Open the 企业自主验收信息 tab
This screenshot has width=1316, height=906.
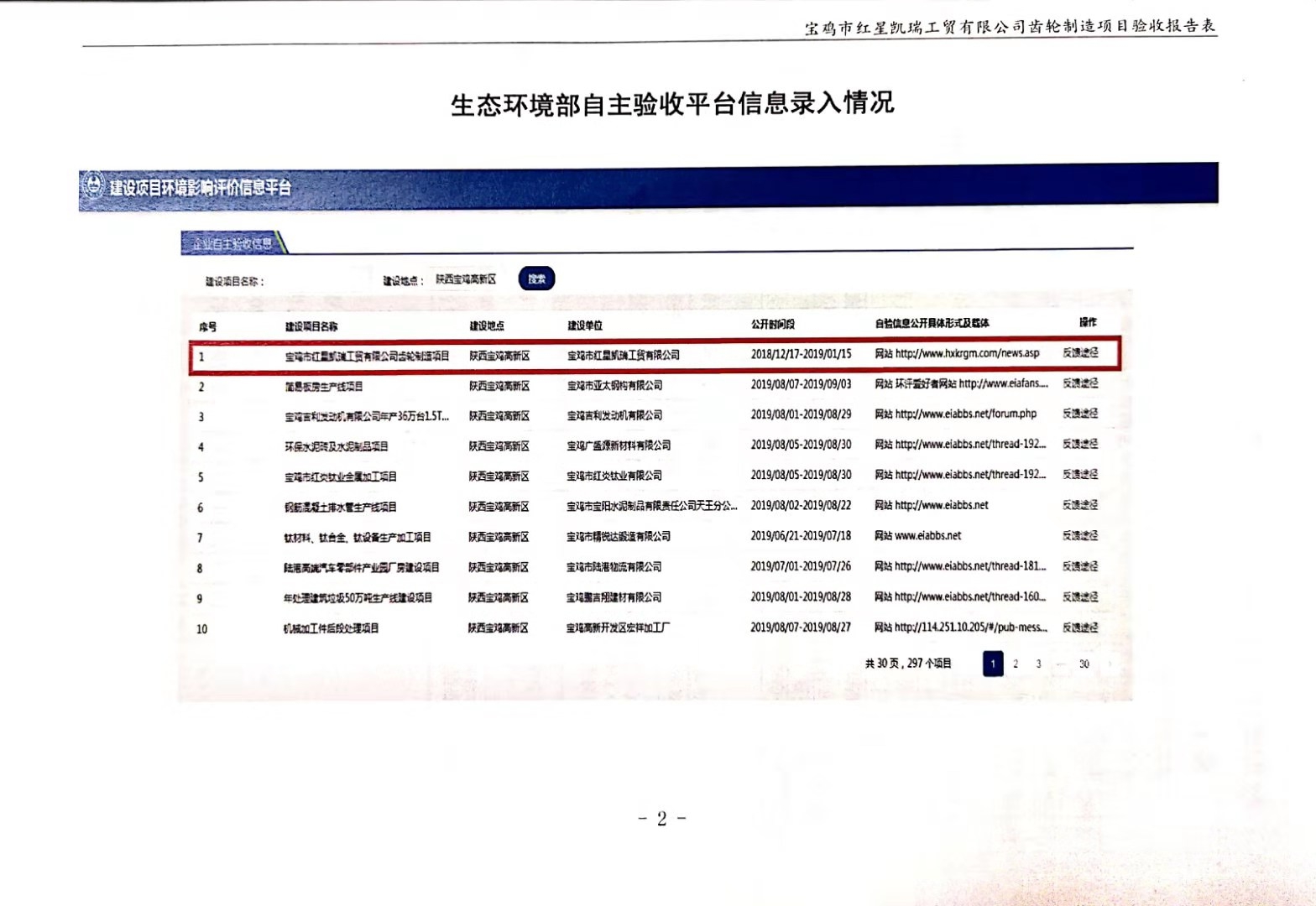[232, 243]
